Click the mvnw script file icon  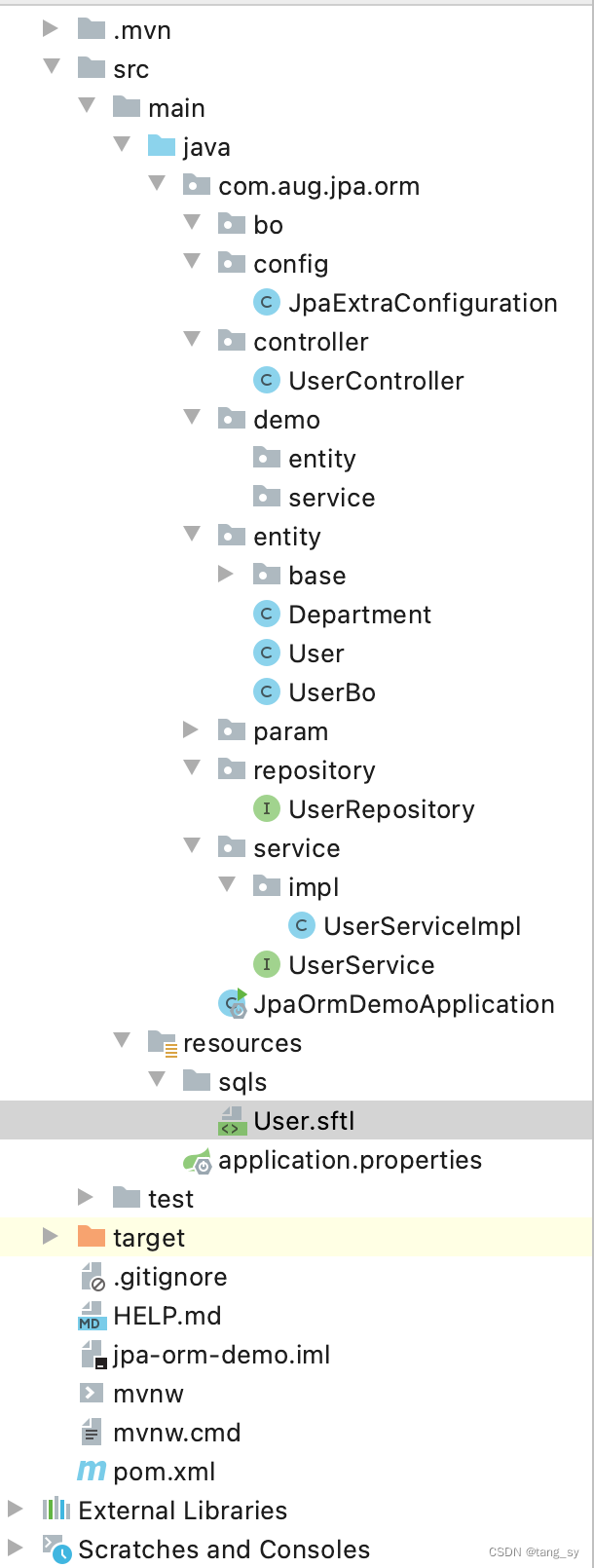pyautogui.click(x=92, y=1393)
